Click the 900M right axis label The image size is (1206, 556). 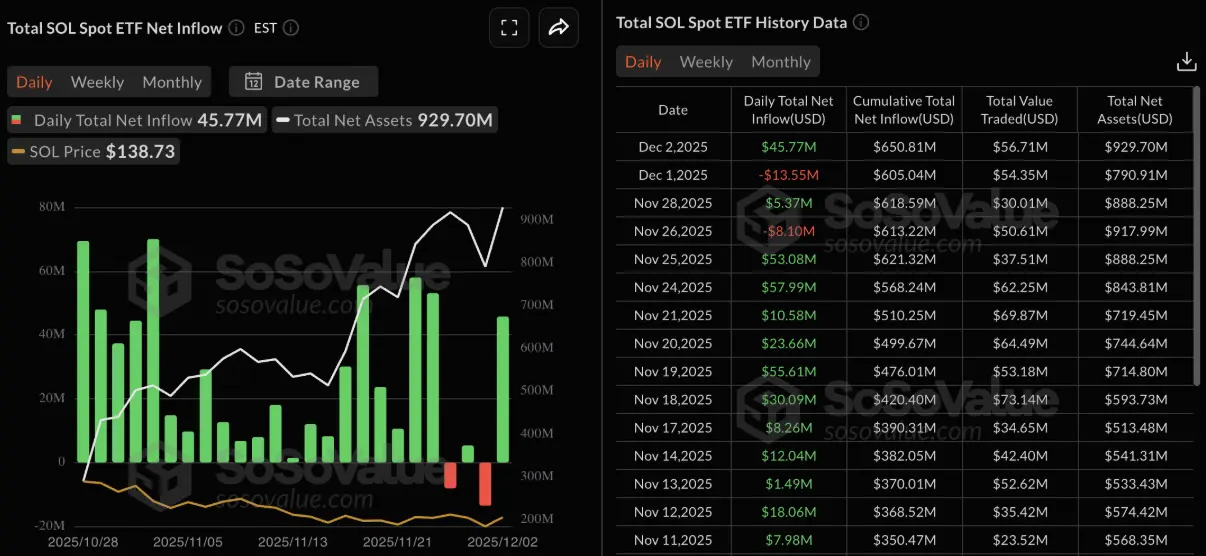coord(536,219)
